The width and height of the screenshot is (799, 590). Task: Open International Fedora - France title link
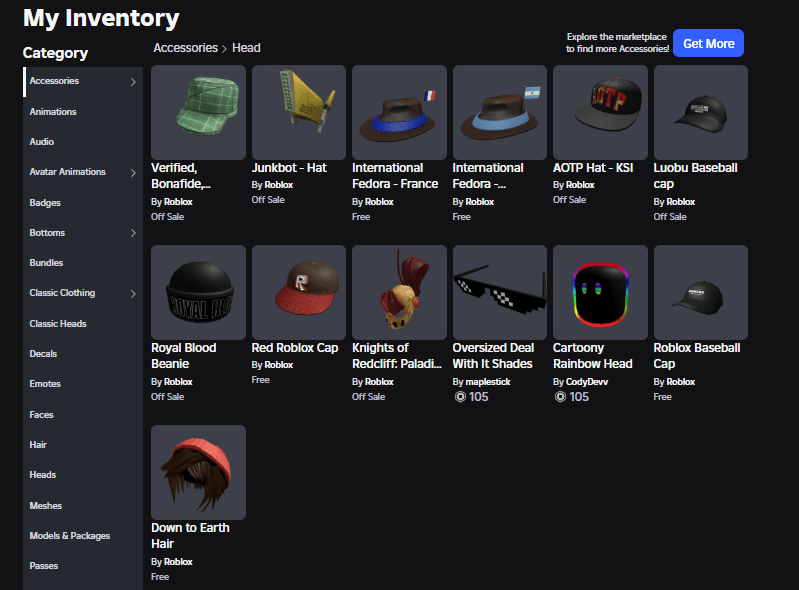click(395, 176)
